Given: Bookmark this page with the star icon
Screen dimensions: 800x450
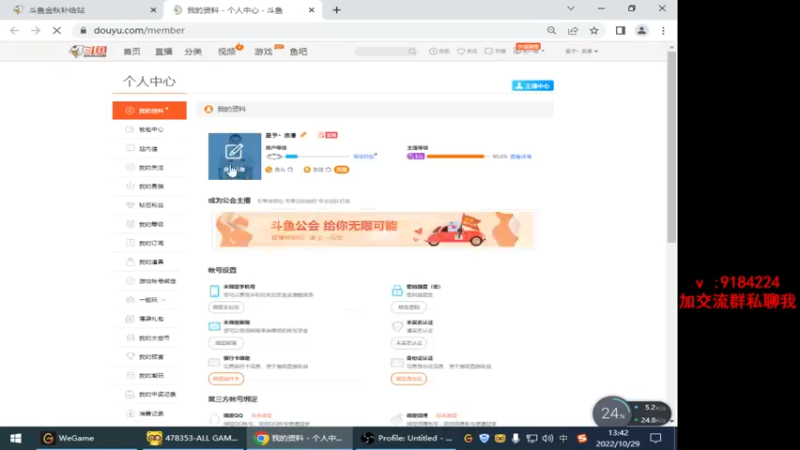Looking at the screenshot, I should coord(594,31).
